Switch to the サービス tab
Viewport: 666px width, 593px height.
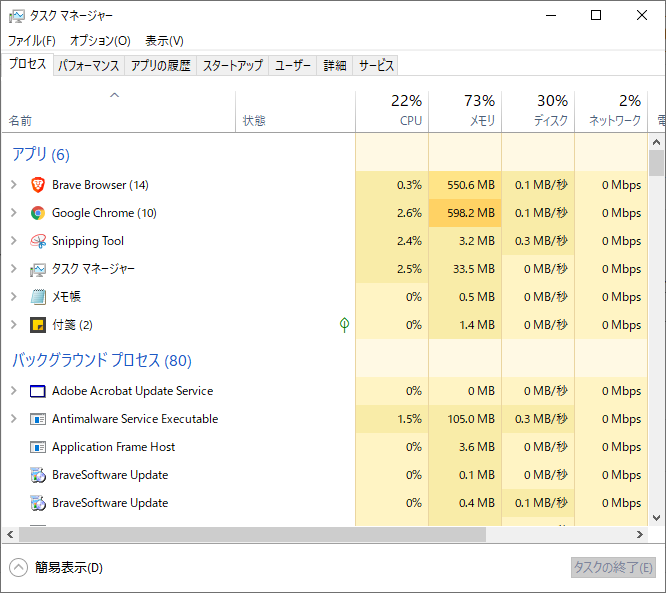click(x=376, y=65)
